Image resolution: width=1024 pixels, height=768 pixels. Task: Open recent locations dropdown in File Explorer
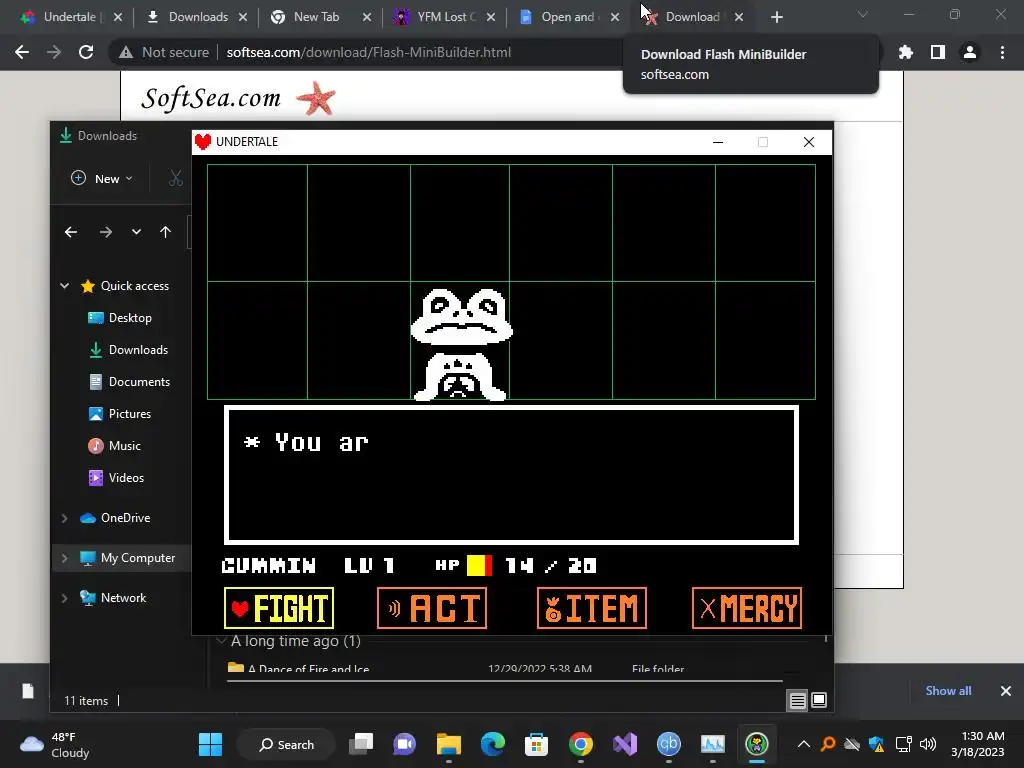coord(136,232)
